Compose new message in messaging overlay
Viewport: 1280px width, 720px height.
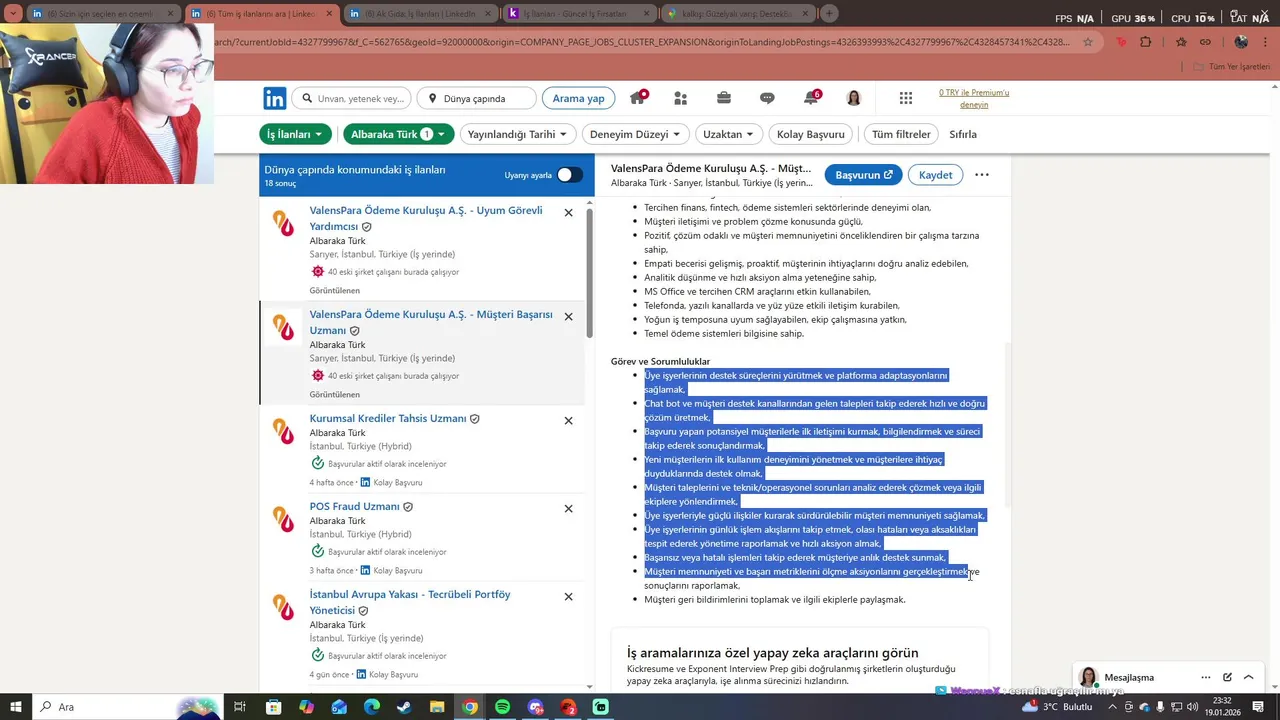click(x=1227, y=677)
